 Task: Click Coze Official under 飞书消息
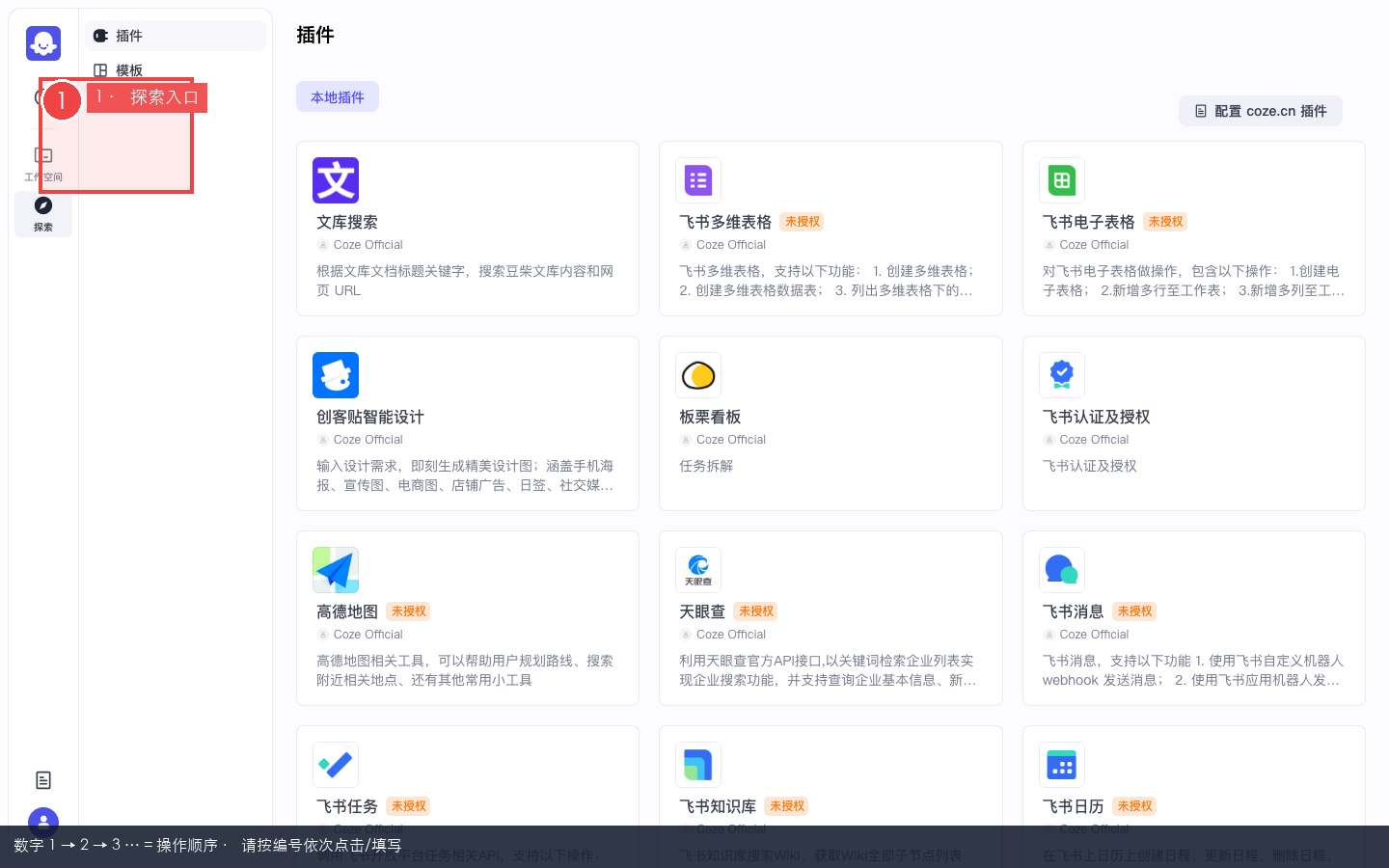click(x=1094, y=635)
